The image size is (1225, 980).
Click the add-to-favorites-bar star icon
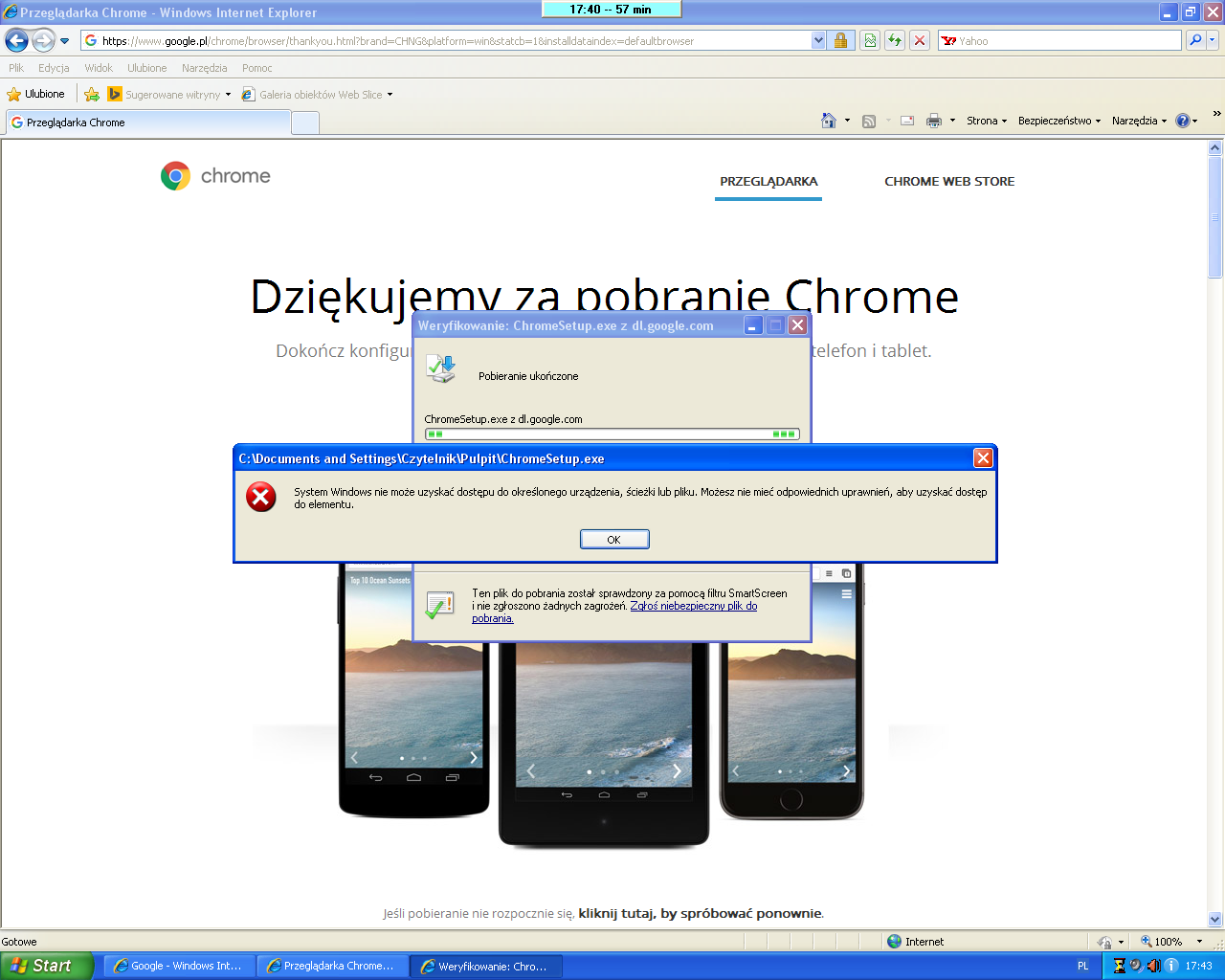(92, 94)
